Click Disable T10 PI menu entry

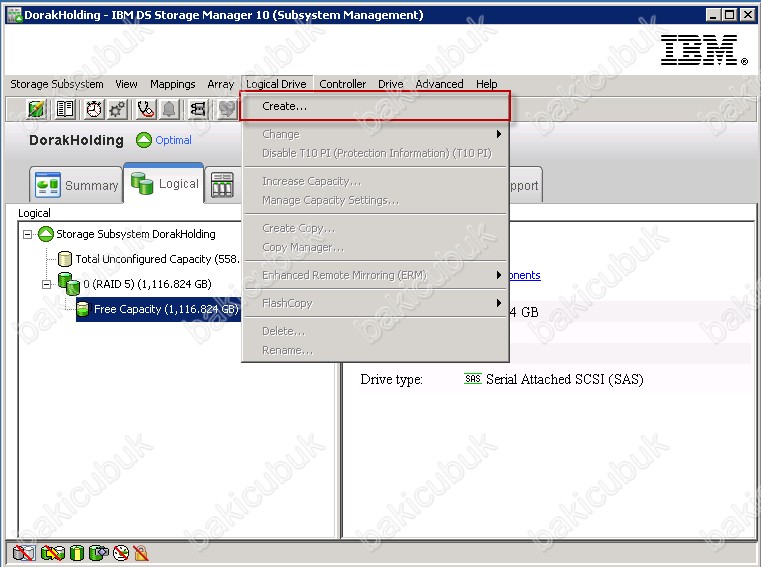pos(375,153)
